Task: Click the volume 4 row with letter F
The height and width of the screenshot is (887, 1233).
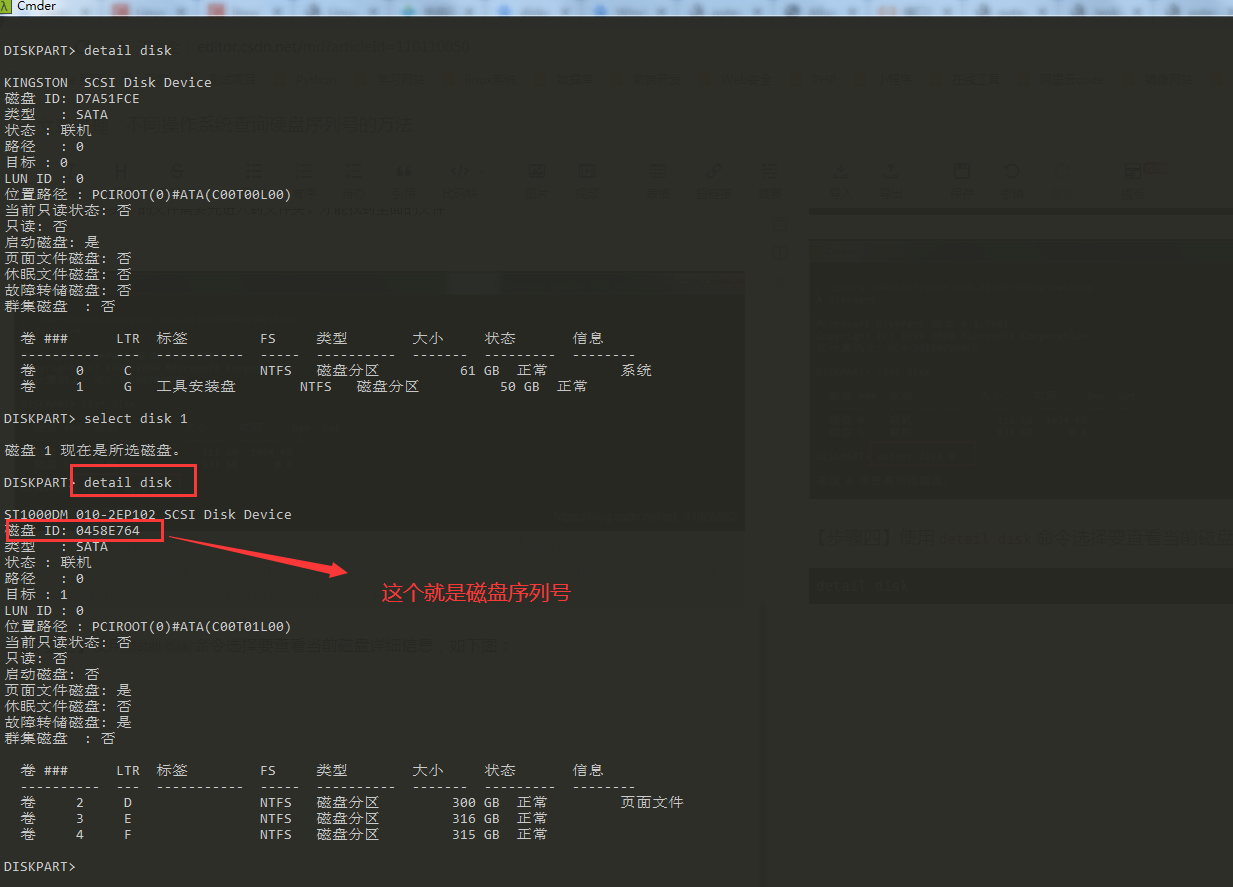Action: pyautogui.click(x=284, y=834)
